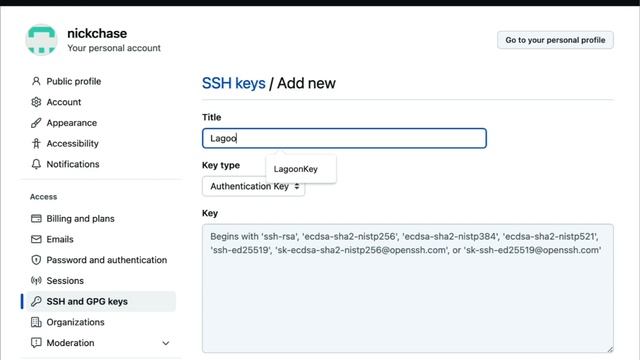
Task: Open Billing and plans page
Action: click(80, 218)
